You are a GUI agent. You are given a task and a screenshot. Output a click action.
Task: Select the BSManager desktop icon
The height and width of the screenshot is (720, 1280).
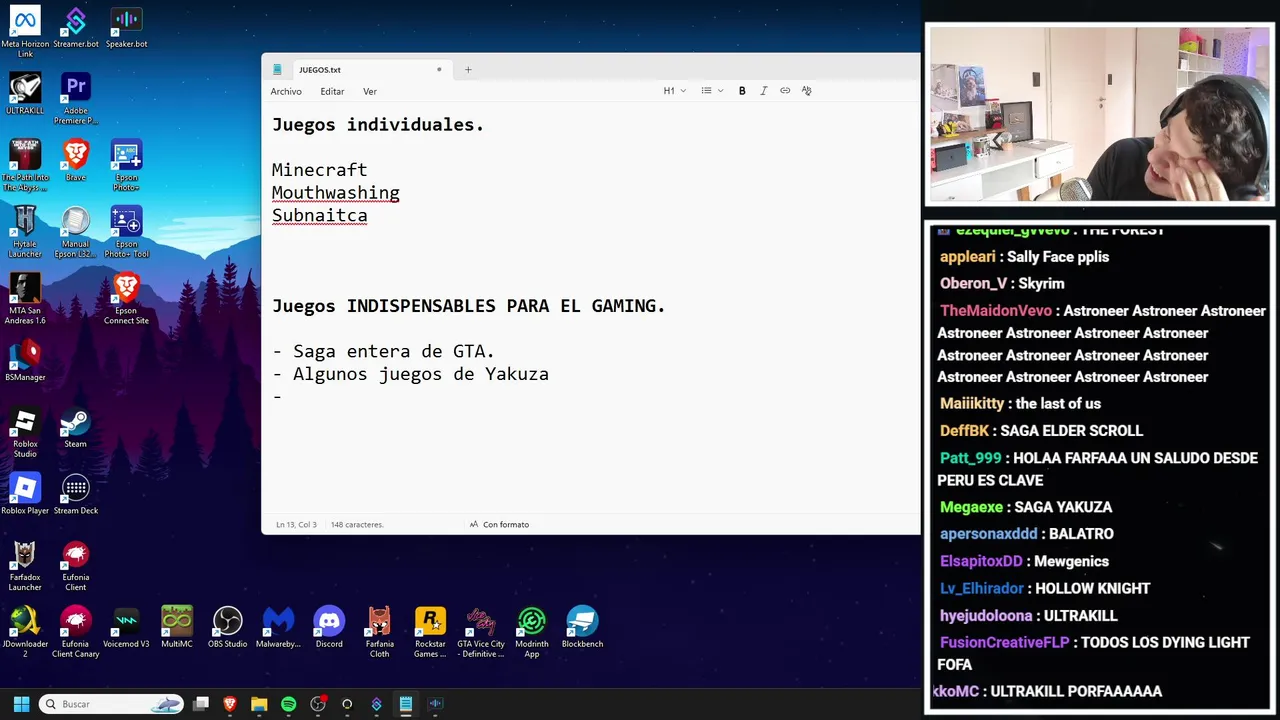click(25, 360)
